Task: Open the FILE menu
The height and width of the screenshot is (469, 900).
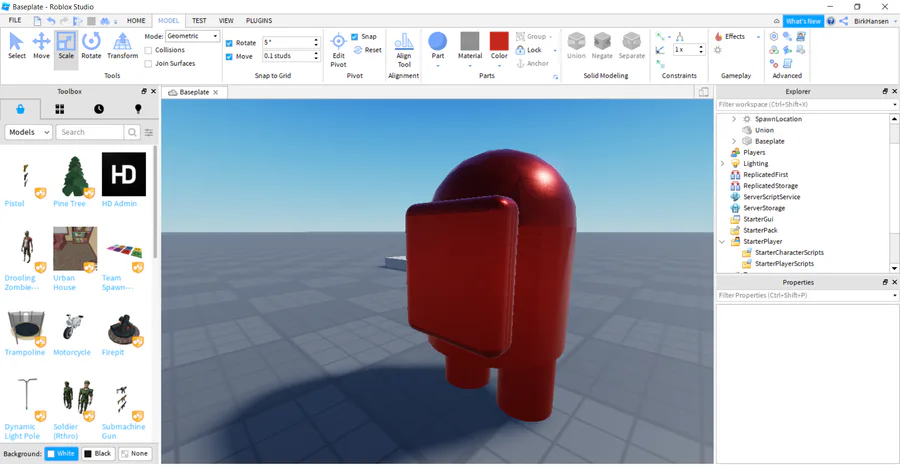Action: (15, 20)
